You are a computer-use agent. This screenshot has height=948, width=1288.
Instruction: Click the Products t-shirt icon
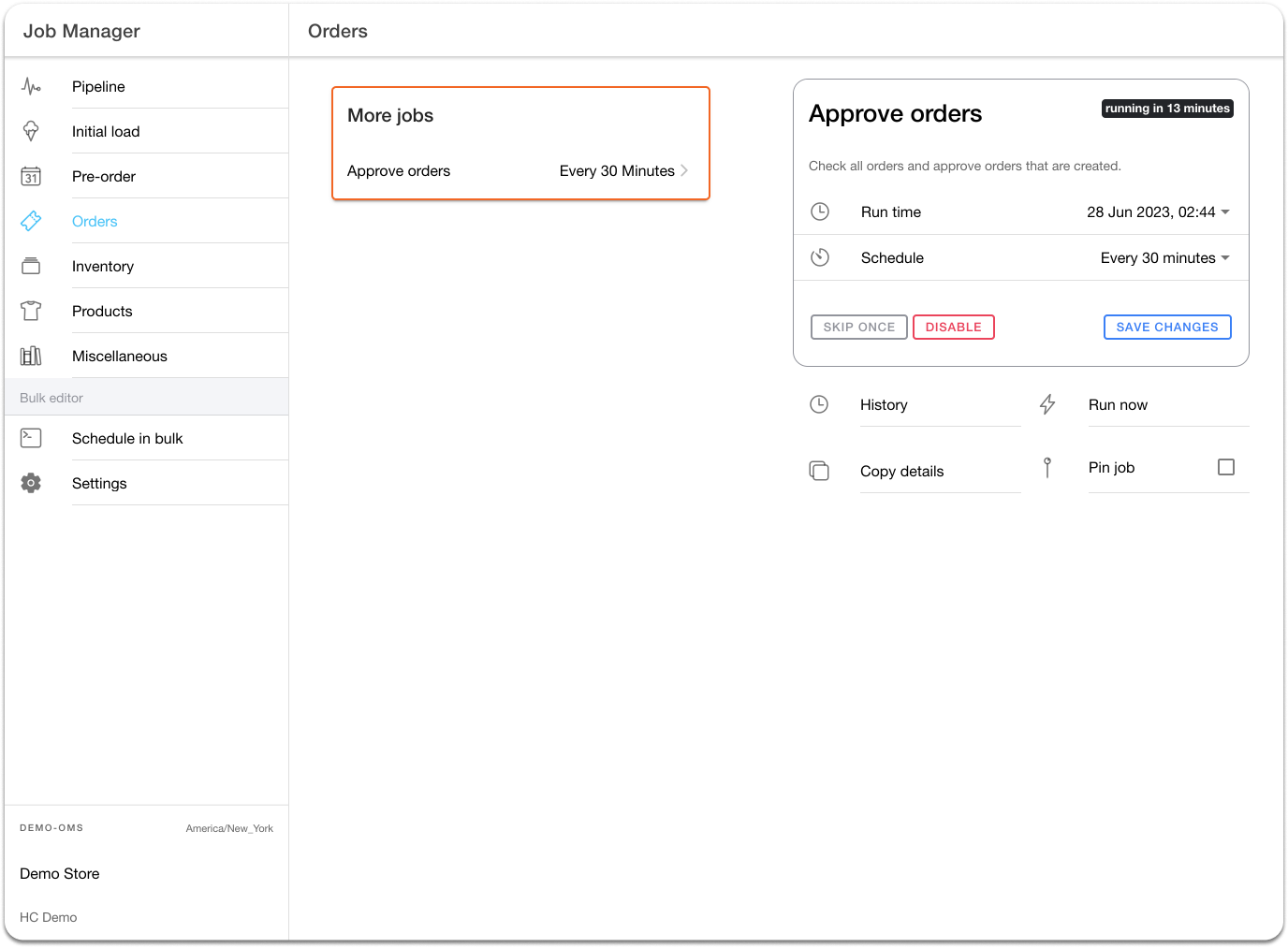coord(31,311)
